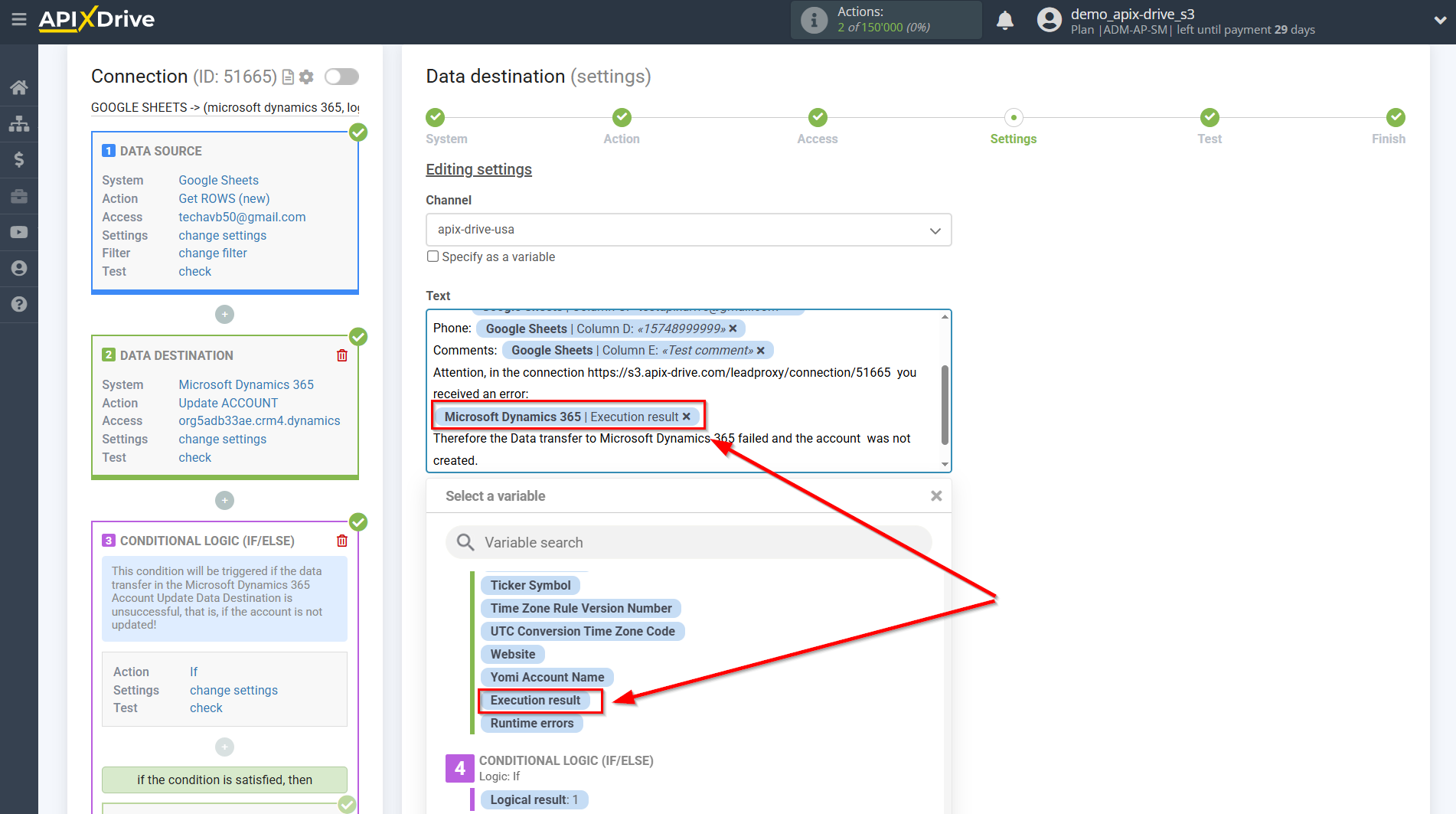Open the briefcase icon in the sidebar
The image size is (1456, 814).
[x=19, y=196]
